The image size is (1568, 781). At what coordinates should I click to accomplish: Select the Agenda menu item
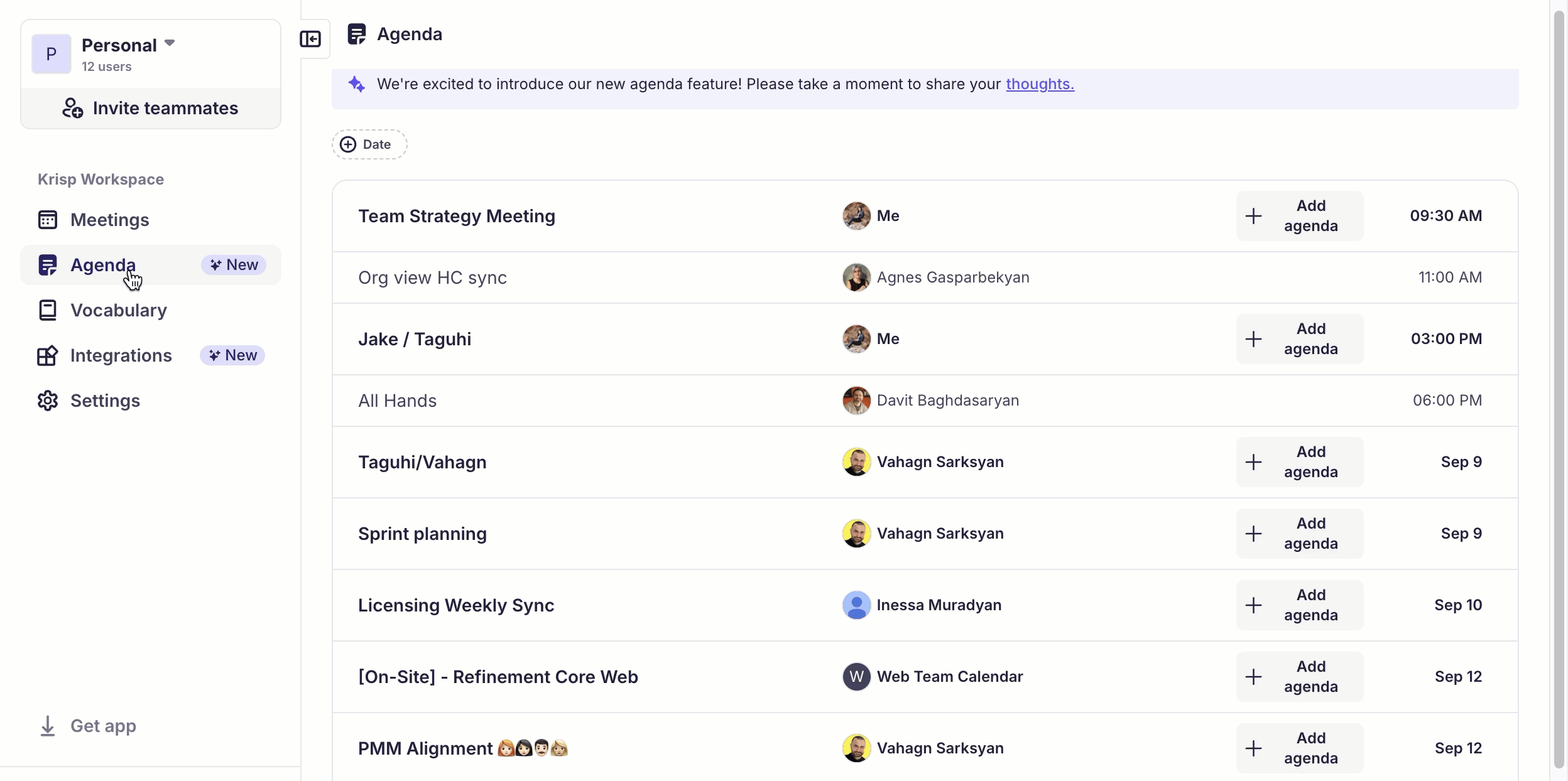coord(102,264)
